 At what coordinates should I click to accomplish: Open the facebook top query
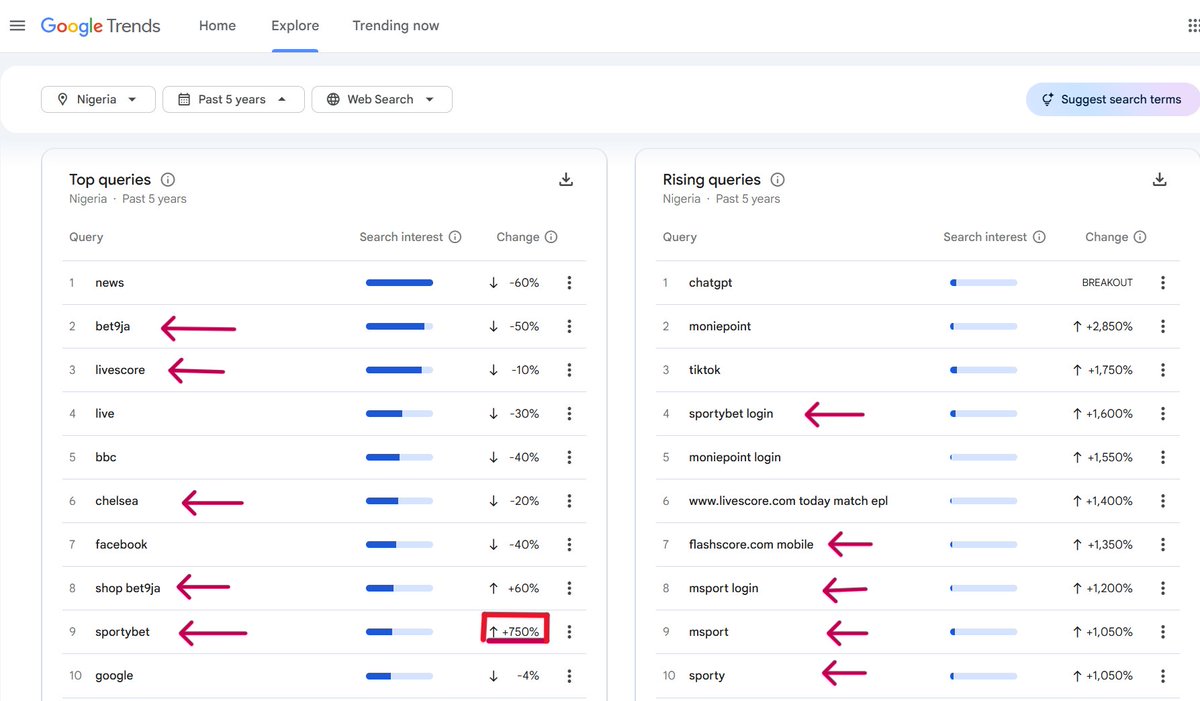coord(121,545)
